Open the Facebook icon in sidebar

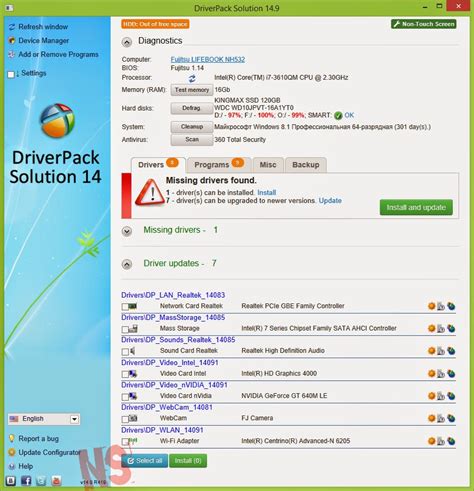tap(26, 480)
